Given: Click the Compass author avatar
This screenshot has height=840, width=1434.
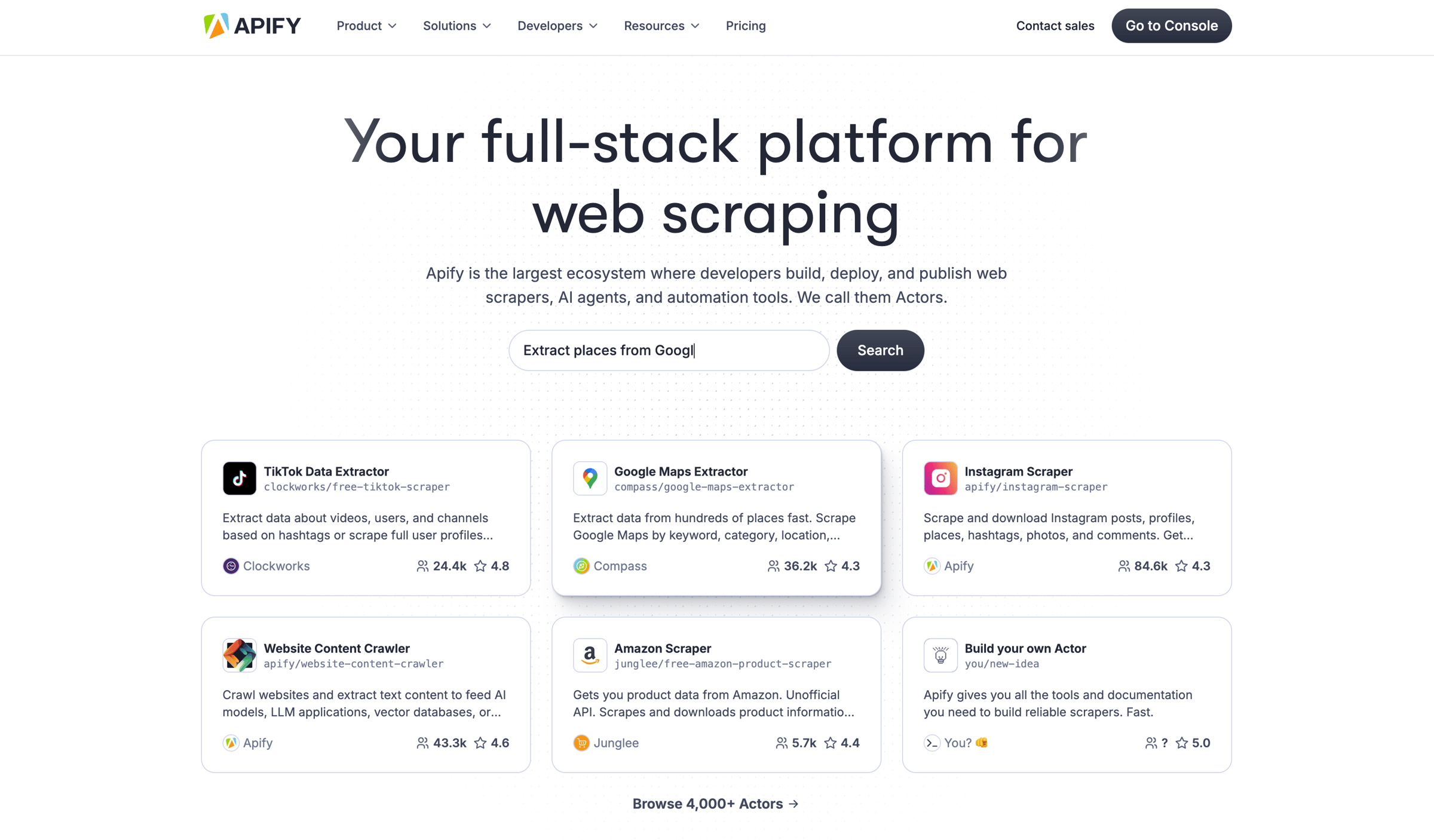Looking at the screenshot, I should [581, 566].
